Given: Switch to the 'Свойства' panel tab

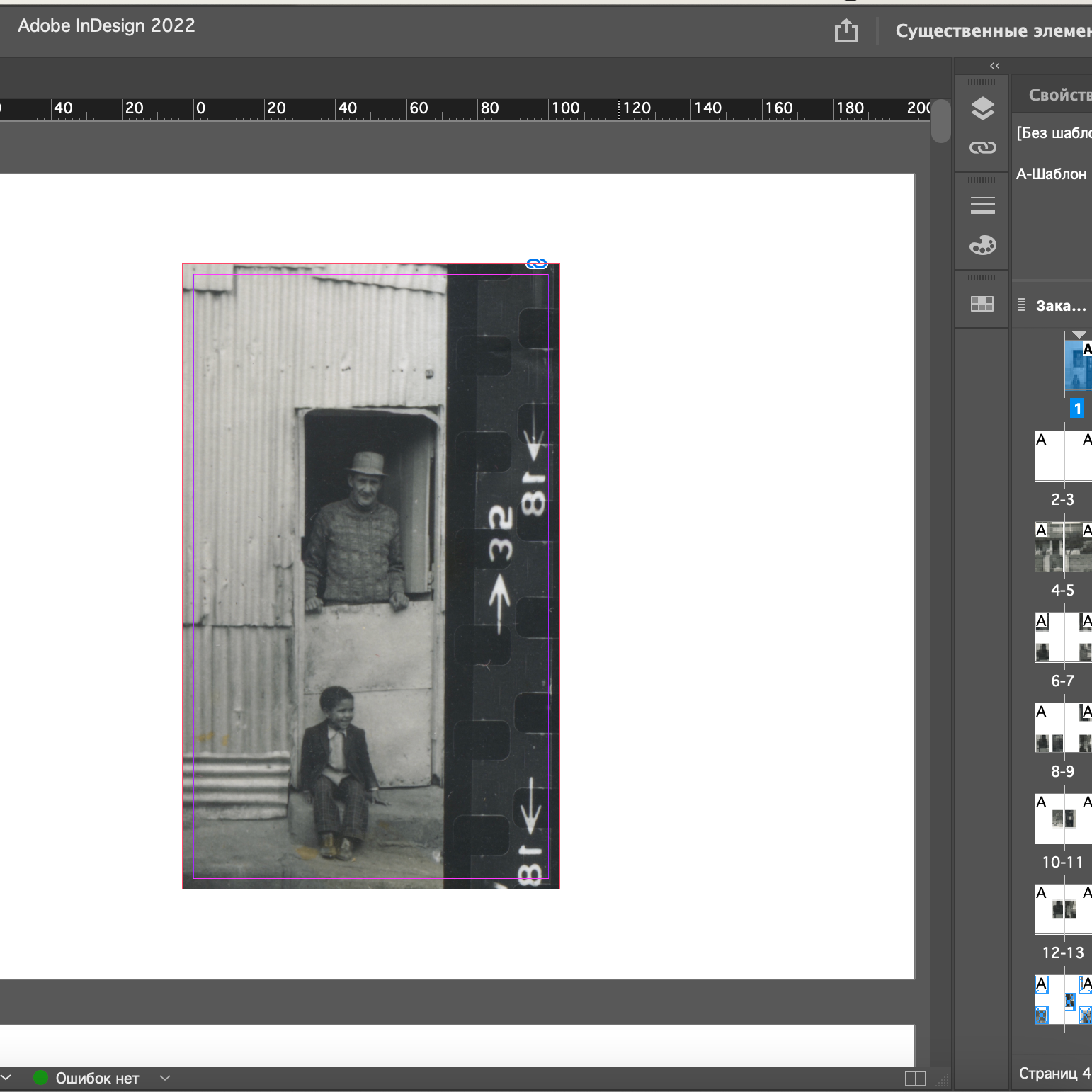Looking at the screenshot, I should (1059, 95).
